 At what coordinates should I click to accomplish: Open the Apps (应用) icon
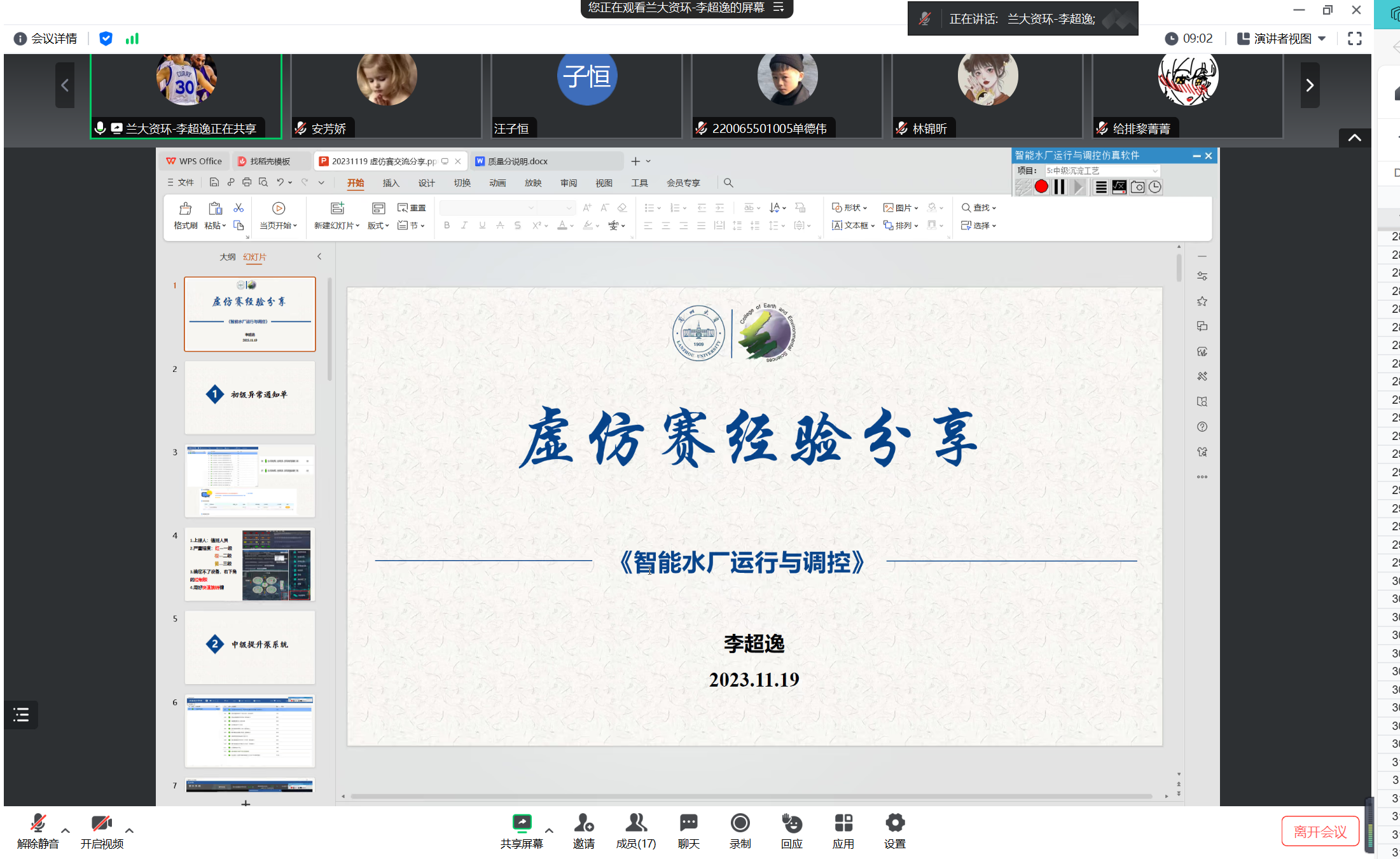843,823
